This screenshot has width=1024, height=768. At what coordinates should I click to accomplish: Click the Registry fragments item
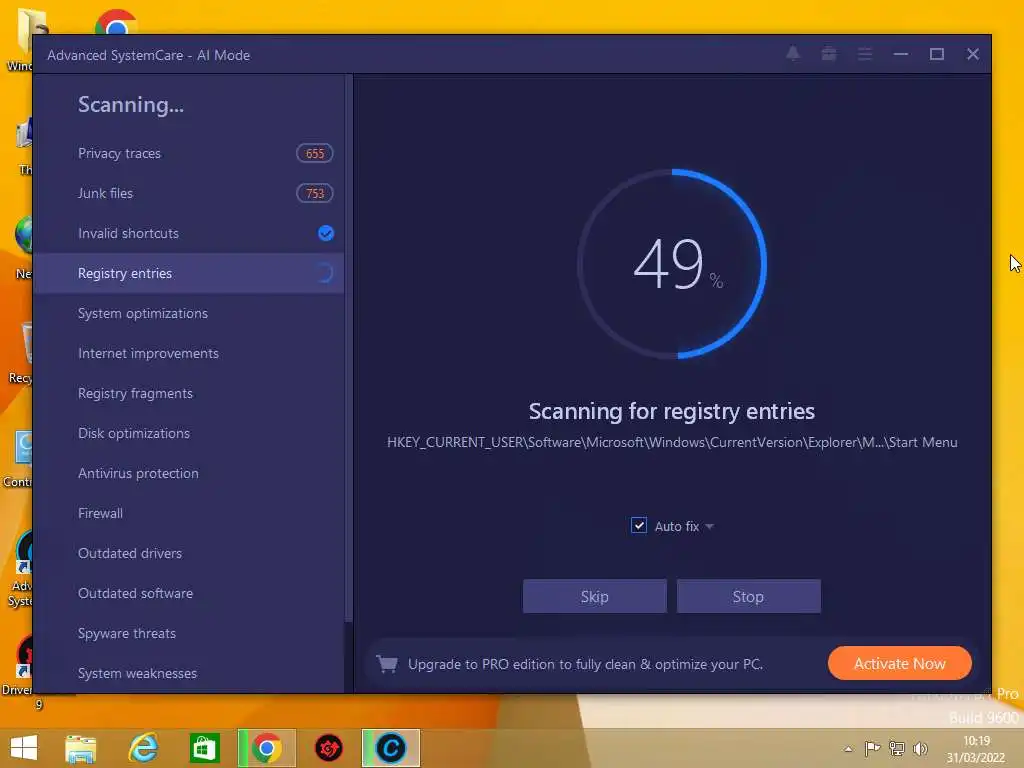(x=189, y=393)
